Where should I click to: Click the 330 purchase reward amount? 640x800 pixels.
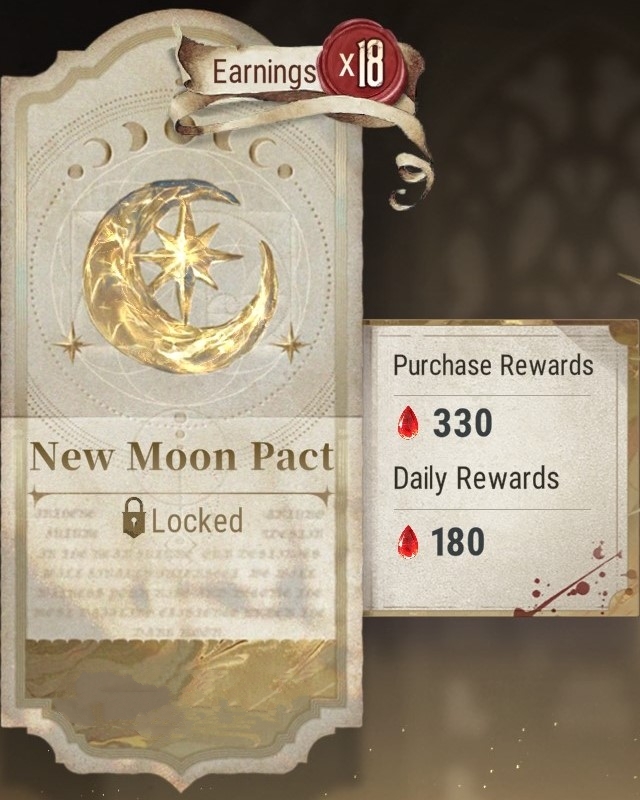tap(462, 423)
